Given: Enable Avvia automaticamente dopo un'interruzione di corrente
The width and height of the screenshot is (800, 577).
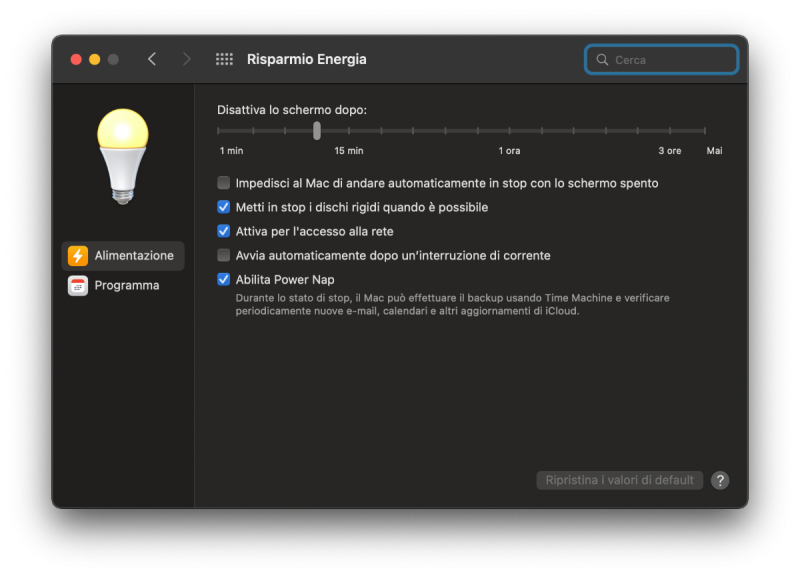Looking at the screenshot, I should pyautogui.click(x=224, y=255).
